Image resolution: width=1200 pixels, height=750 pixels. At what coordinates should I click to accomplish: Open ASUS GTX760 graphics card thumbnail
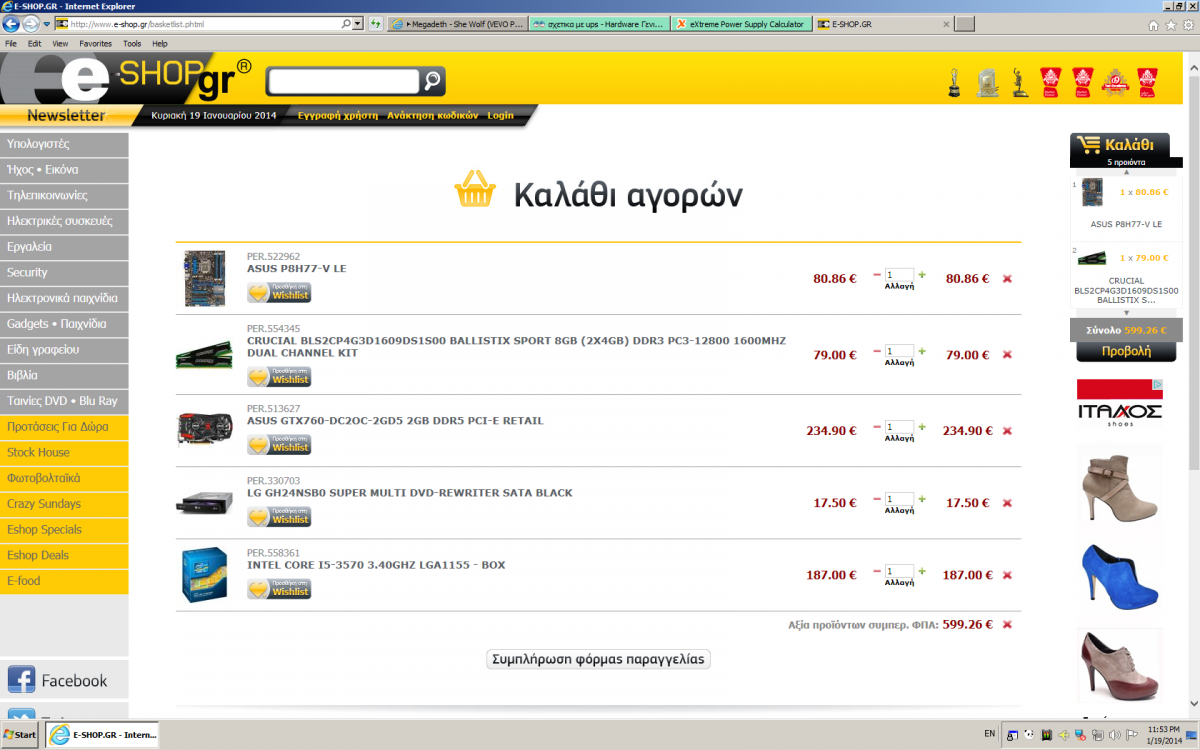(204, 429)
